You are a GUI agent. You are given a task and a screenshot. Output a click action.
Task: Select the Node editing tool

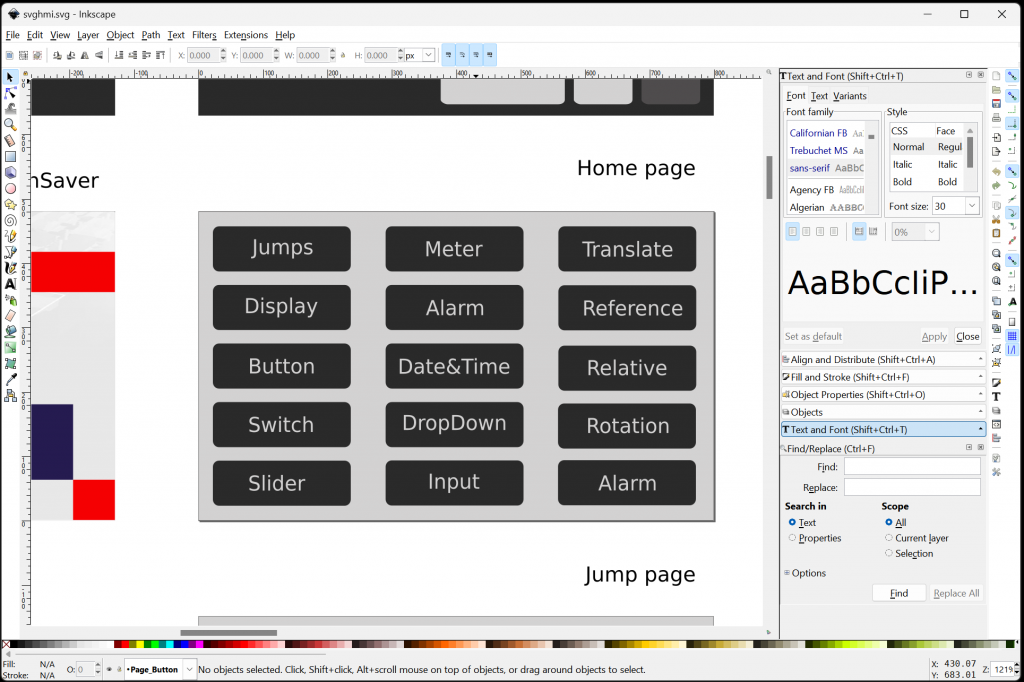click(10, 93)
